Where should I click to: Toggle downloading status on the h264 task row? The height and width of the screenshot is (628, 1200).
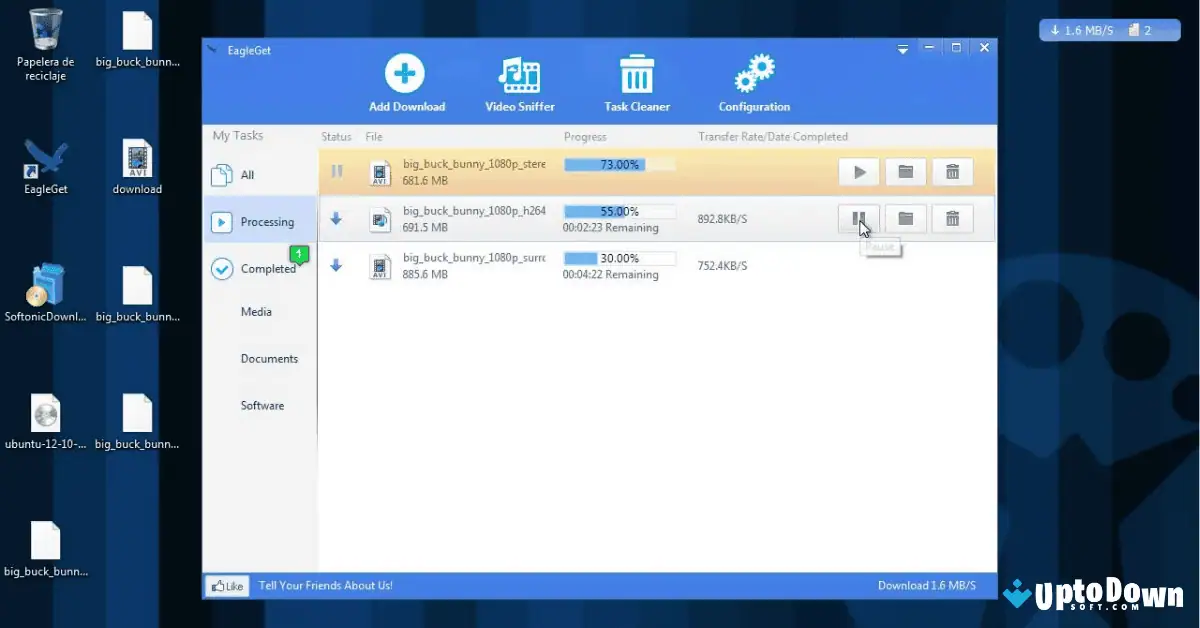point(336,218)
